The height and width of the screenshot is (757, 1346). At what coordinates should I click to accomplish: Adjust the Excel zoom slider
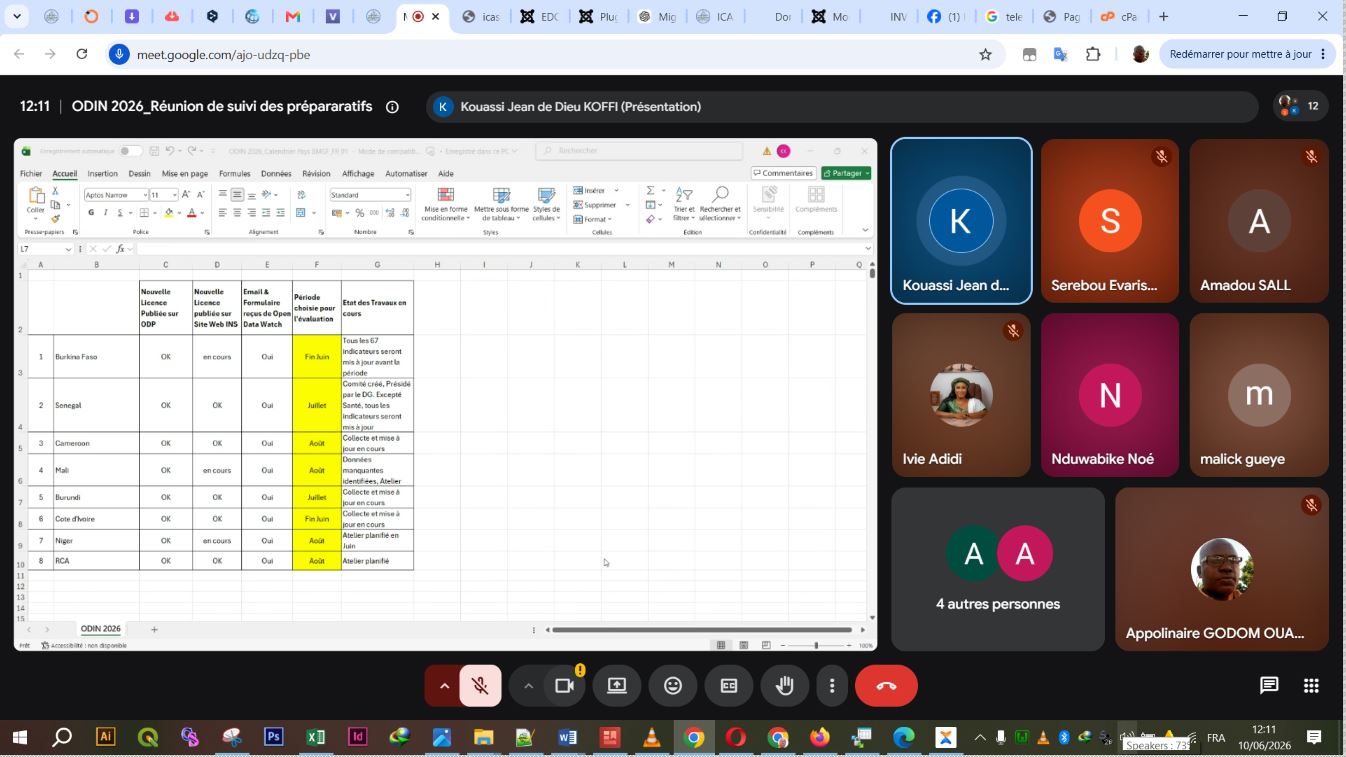coord(816,645)
